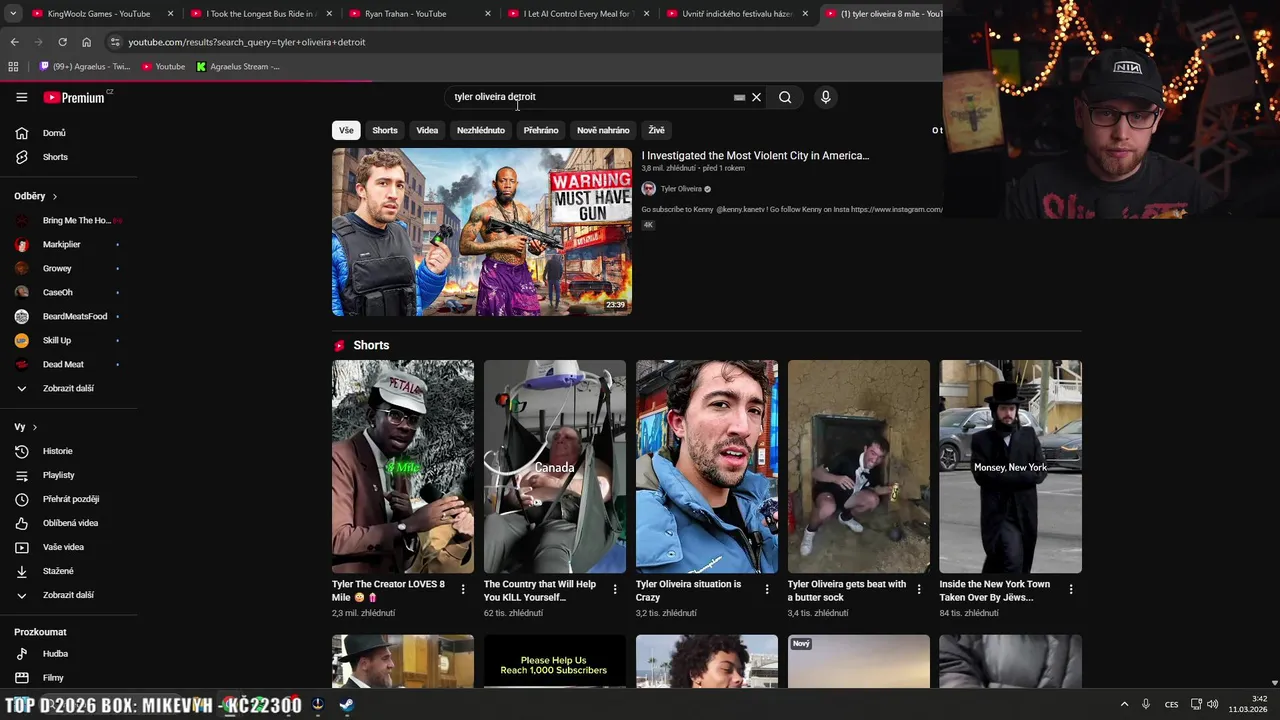Open Tyler Oliveira channel link
The image size is (1280, 720).
point(681,189)
